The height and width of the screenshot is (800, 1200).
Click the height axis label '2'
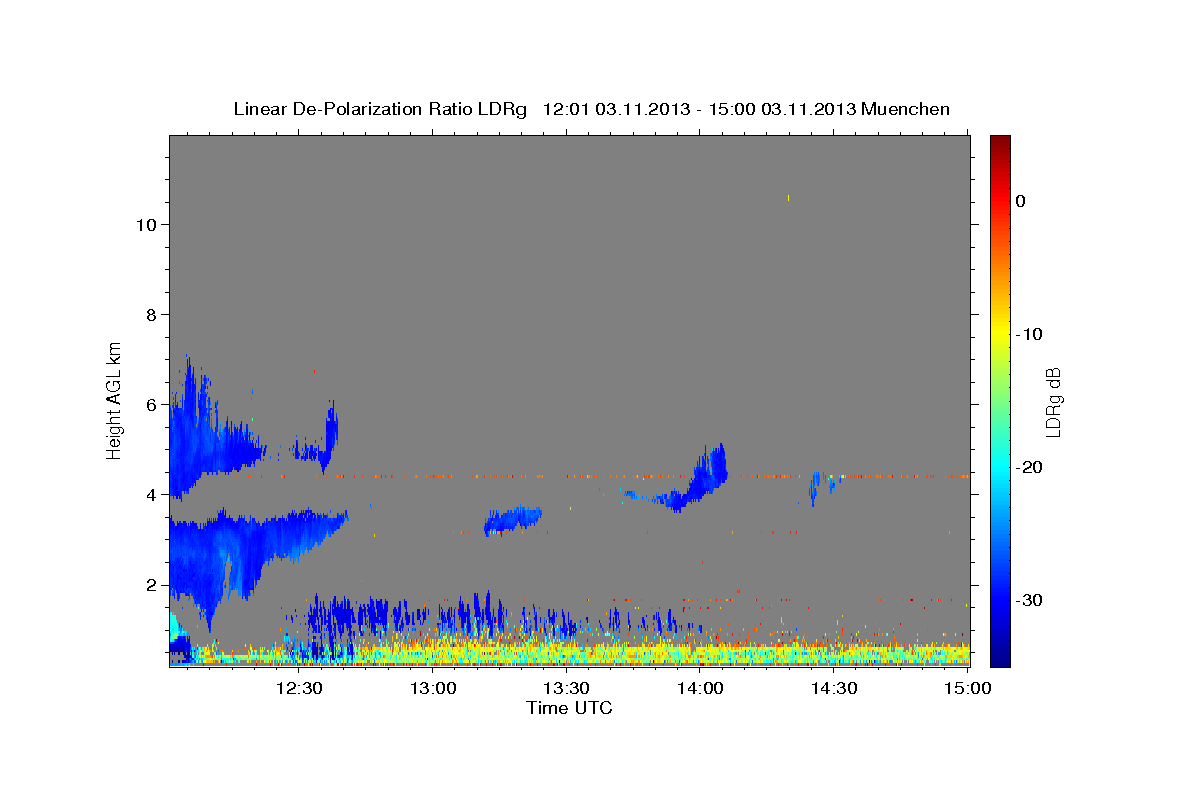click(x=151, y=585)
